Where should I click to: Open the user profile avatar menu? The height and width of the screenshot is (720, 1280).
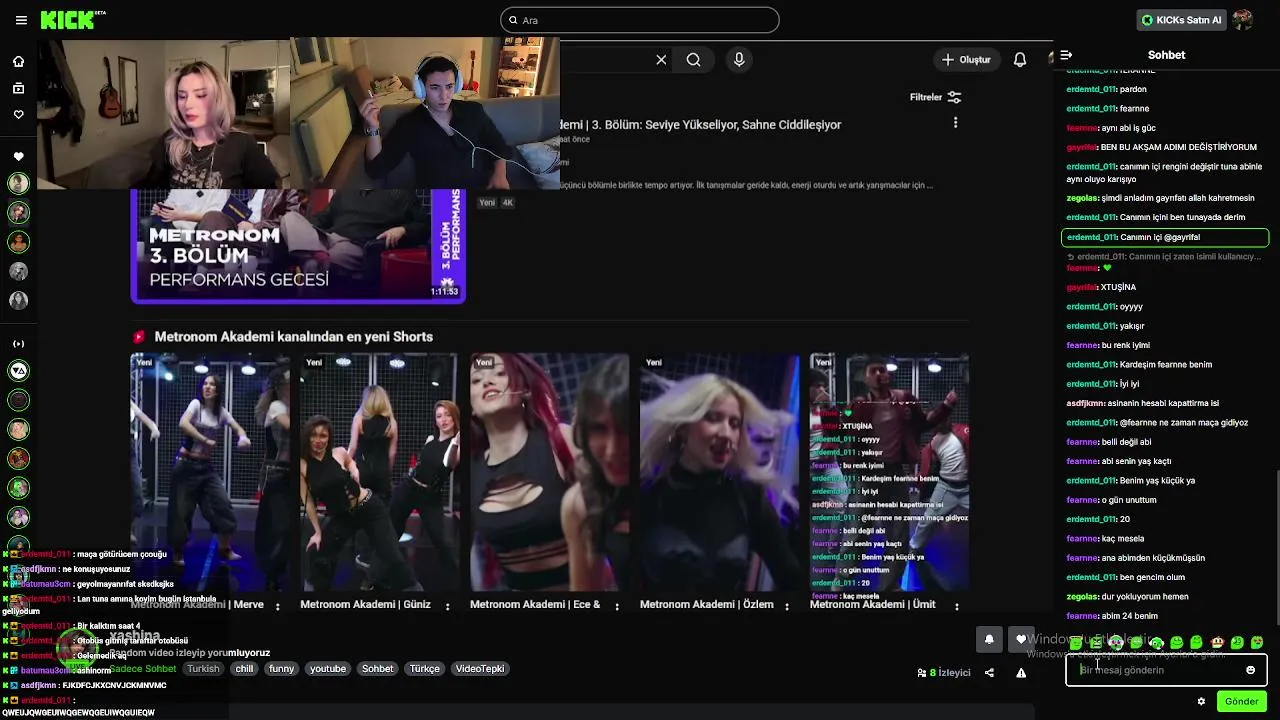pos(1243,20)
